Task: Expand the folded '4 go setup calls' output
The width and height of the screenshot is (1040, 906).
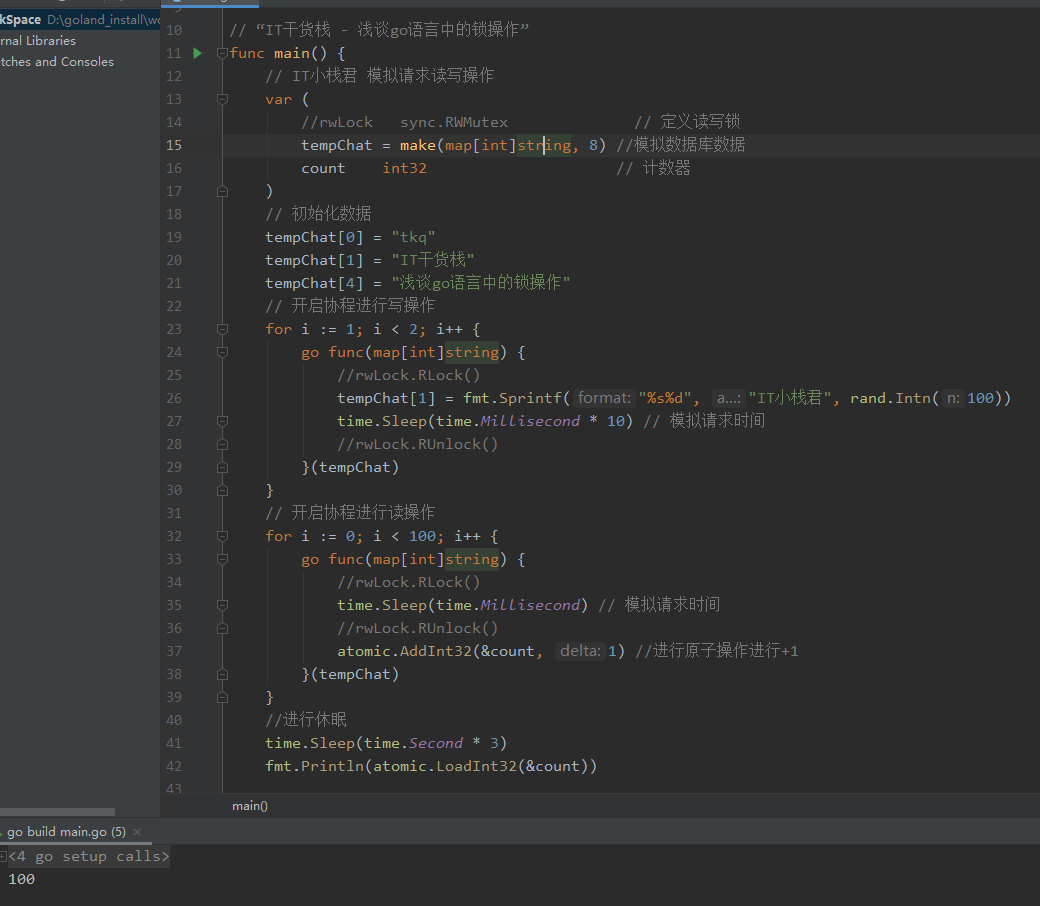Action: click(x=4, y=857)
